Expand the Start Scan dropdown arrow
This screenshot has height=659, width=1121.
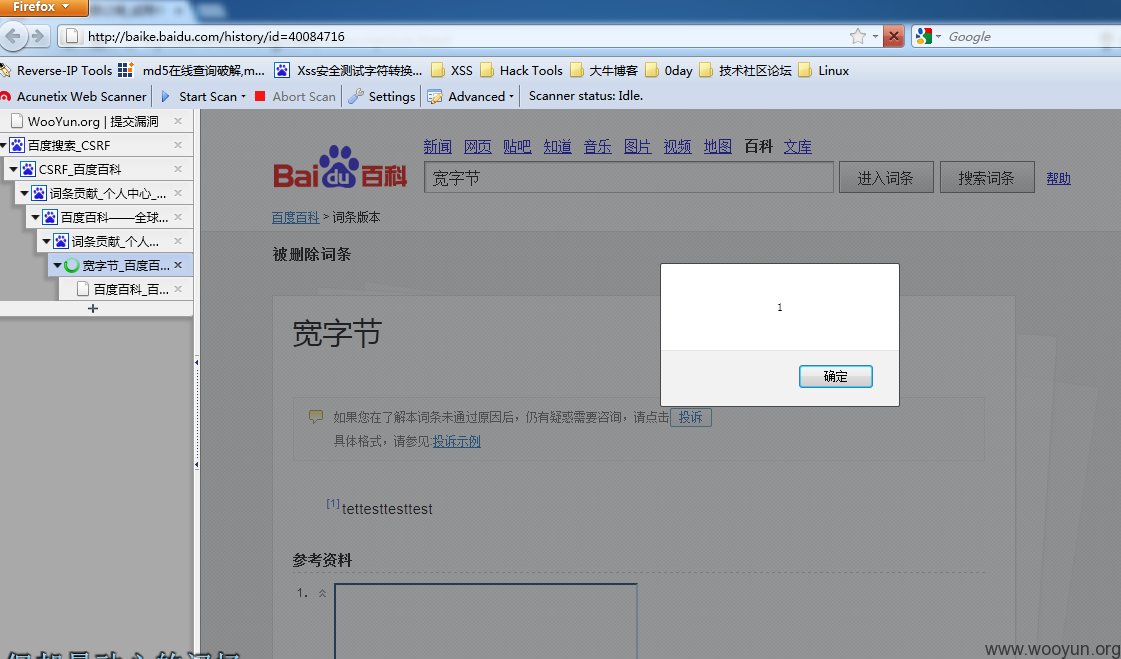tap(243, 96)
